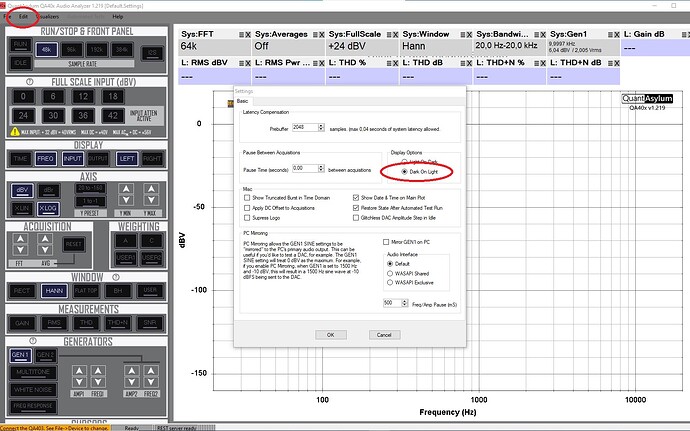Open the Window section help icon

tap(116, 277)
